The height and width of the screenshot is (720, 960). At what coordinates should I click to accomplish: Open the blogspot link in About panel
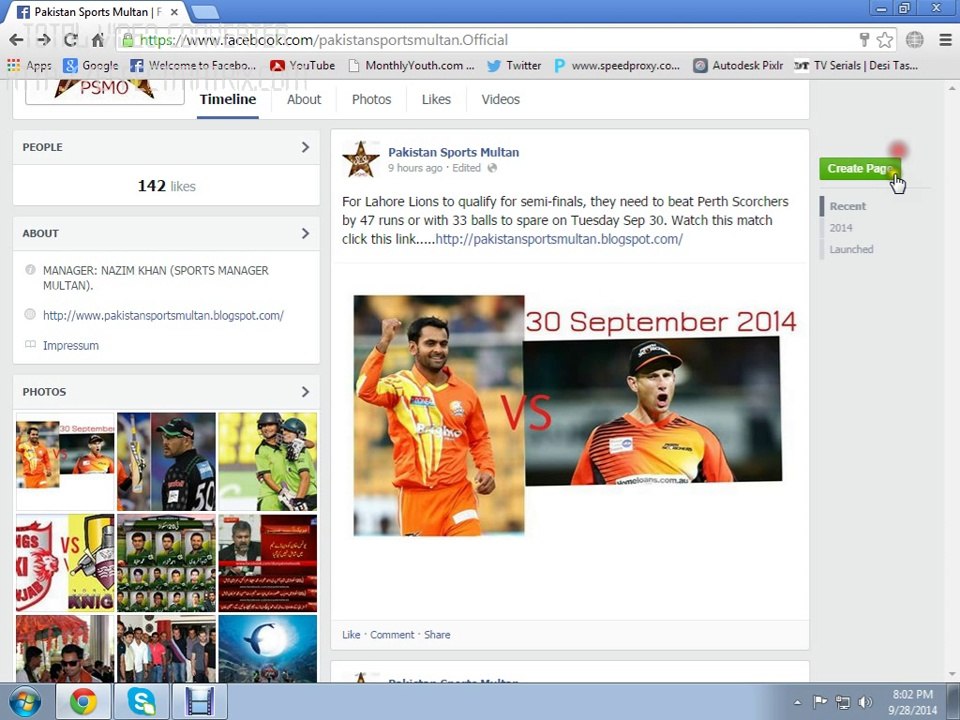[x=163, y=316]
